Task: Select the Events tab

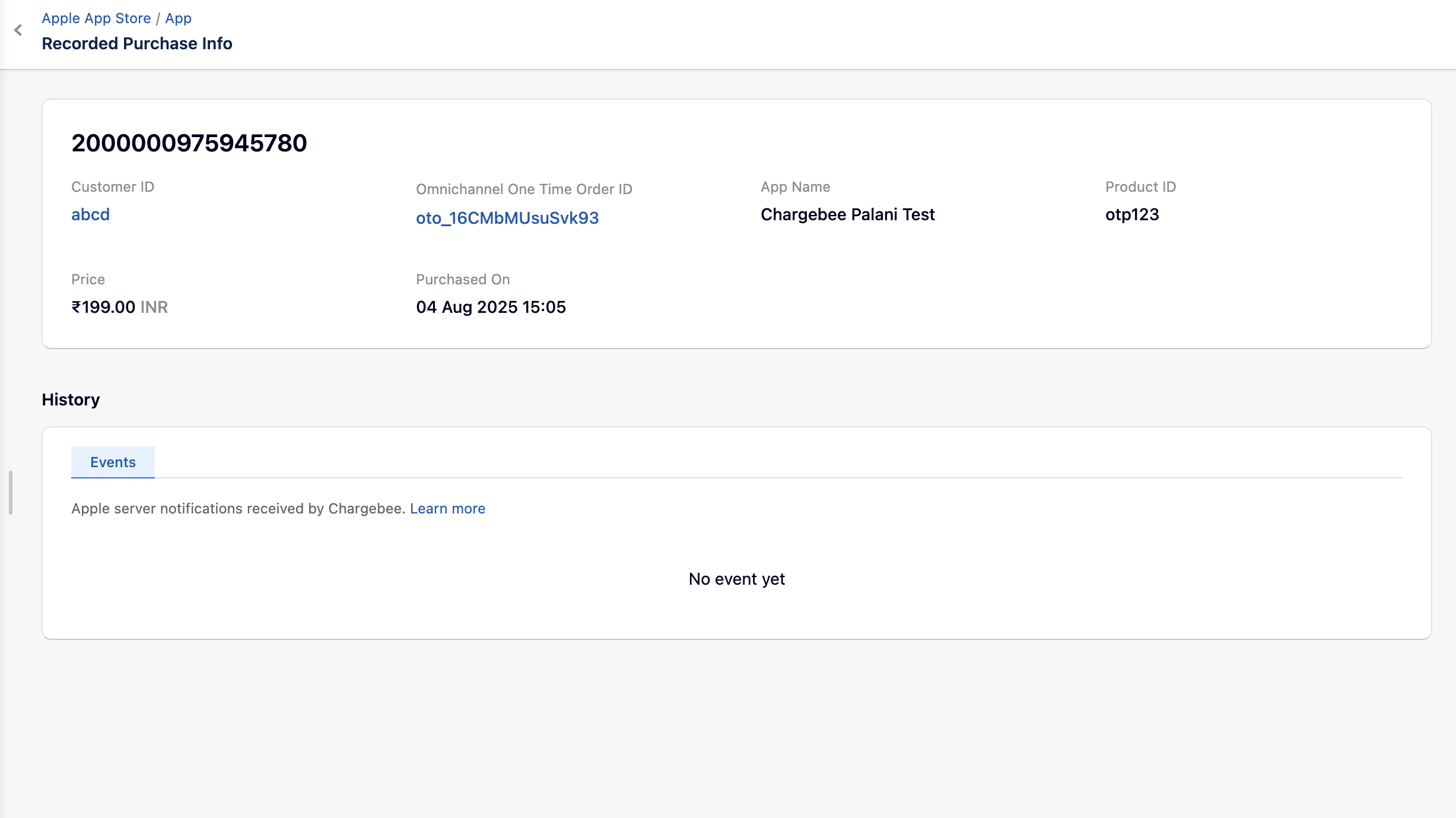Action: click(x=113, y=462)
